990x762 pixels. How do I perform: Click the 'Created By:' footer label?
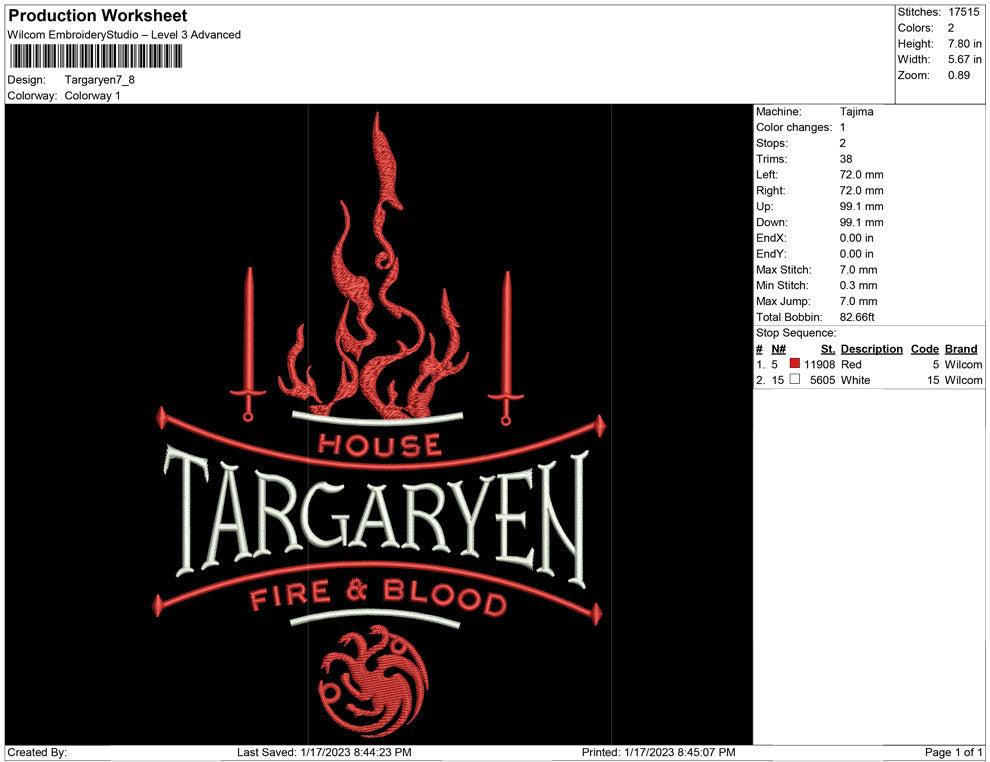pos(37,752)
